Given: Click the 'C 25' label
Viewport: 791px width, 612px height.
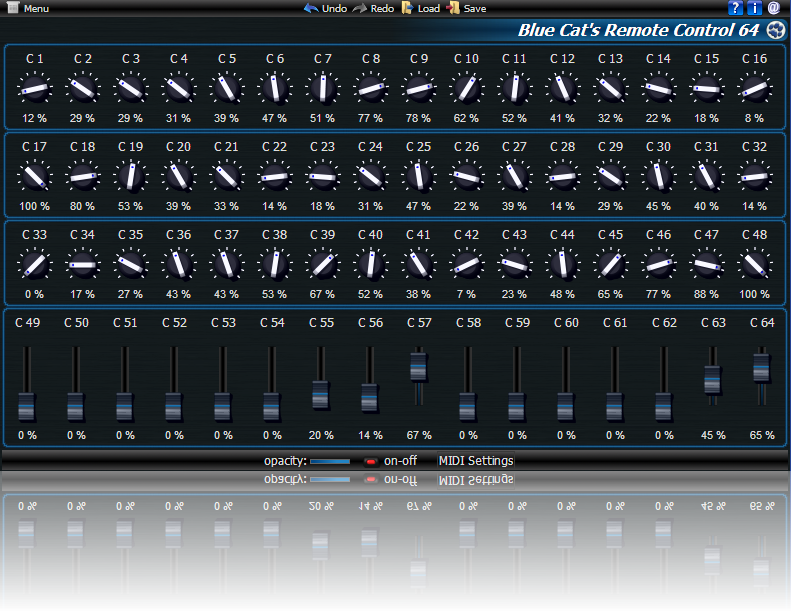Looking at the screenshot, I should tap(418, 147).
